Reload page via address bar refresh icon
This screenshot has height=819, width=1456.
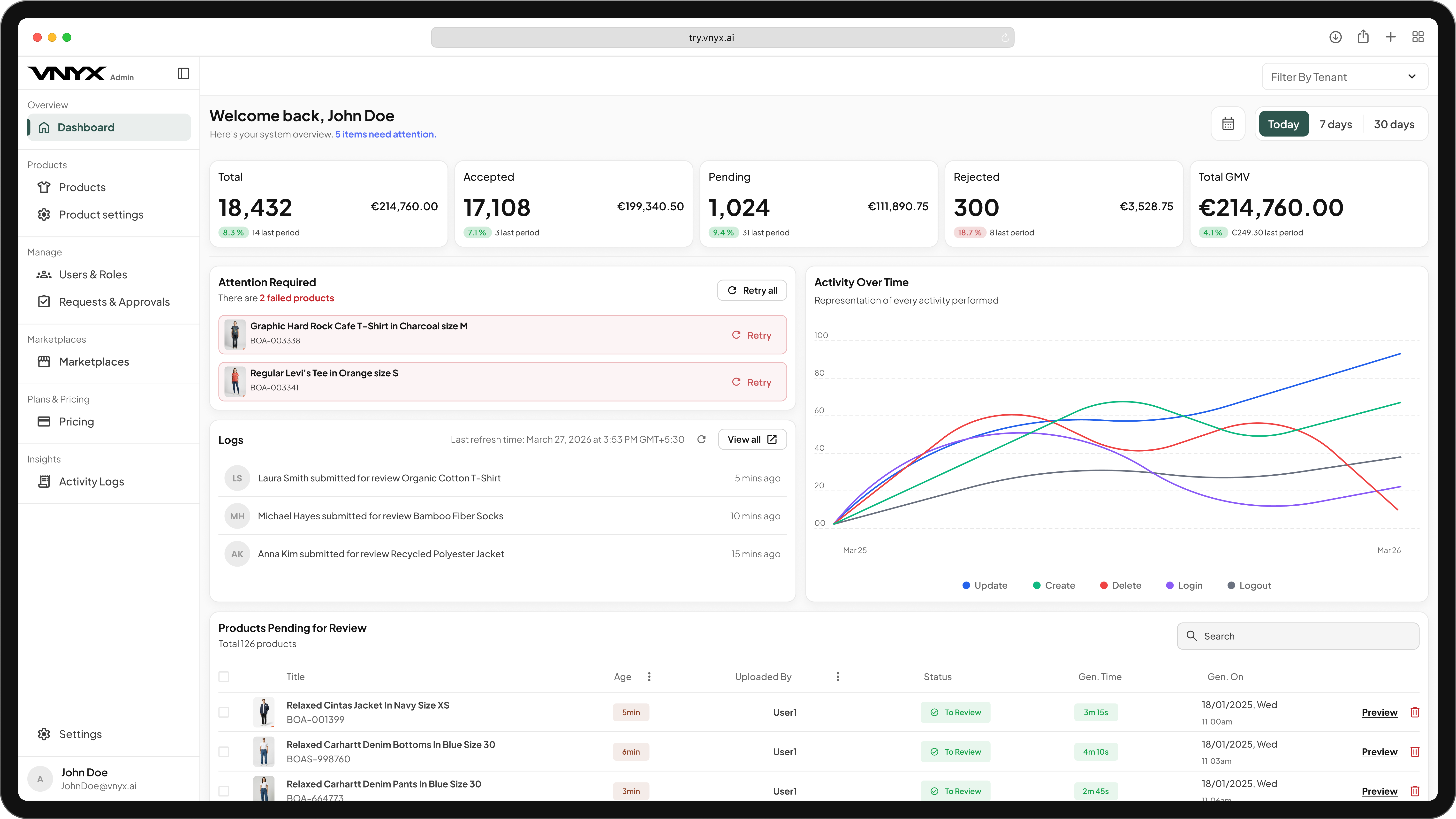[x=1005, y=38]
